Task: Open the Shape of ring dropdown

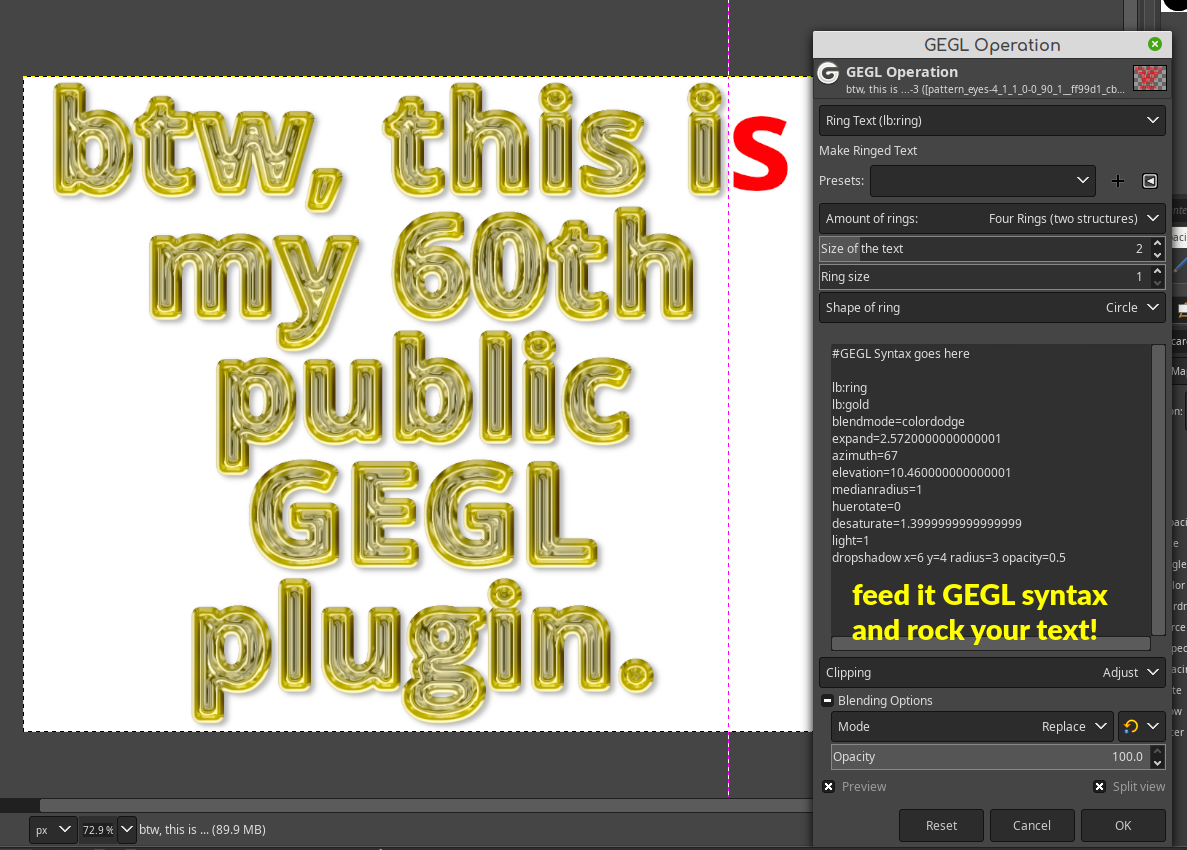Action: coord(992,308)
